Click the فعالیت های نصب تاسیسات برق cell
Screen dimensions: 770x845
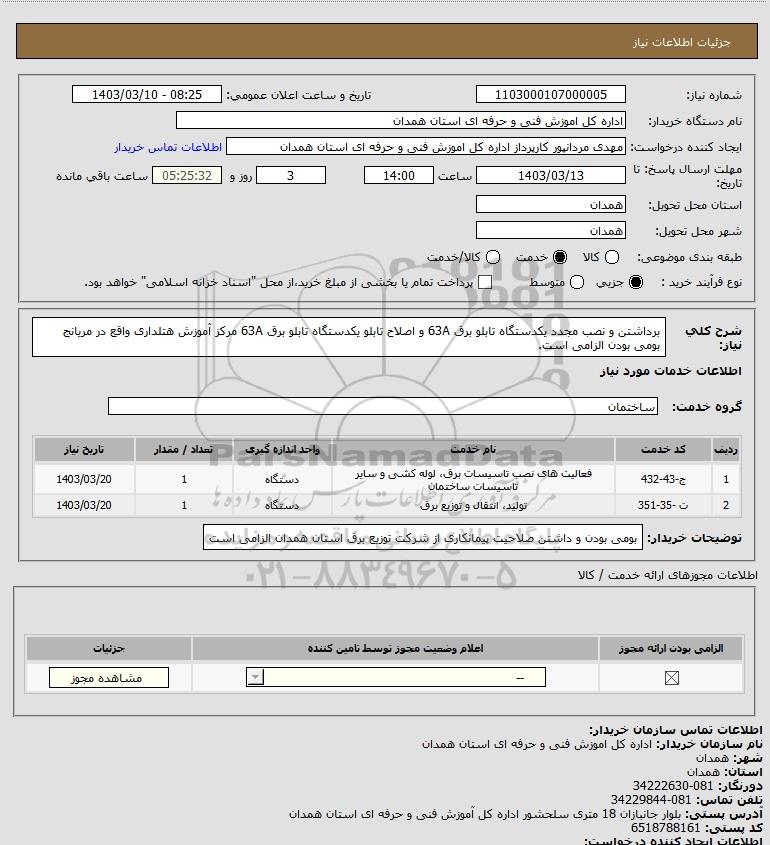pos(473,479)
